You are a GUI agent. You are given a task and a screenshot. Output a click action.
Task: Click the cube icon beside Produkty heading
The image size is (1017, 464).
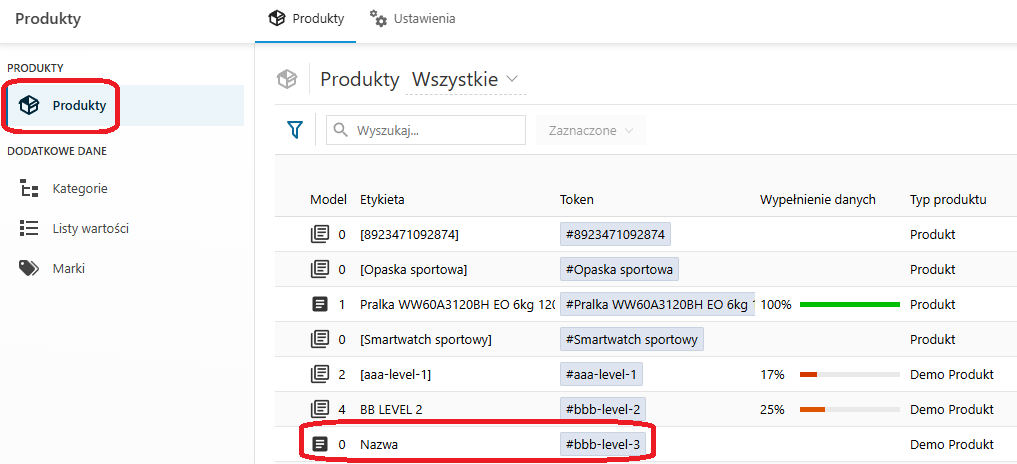point(287,80)
